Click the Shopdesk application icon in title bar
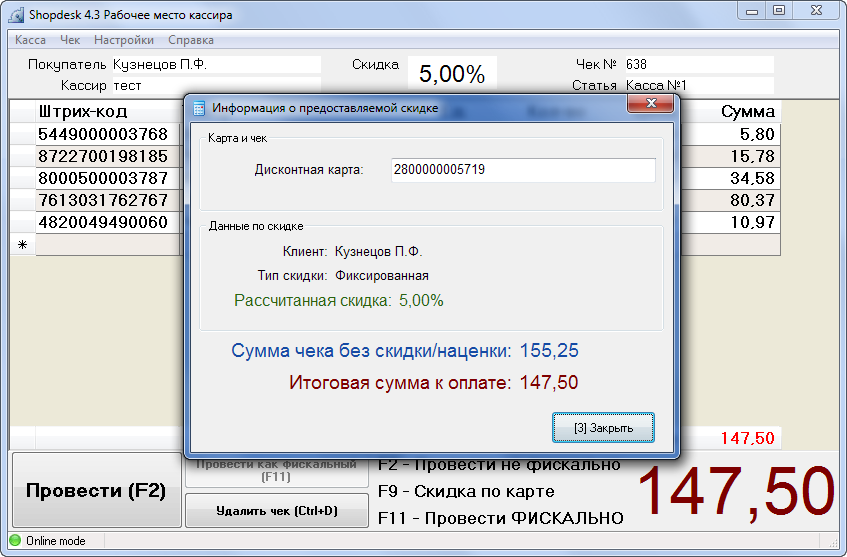Image resolution: width=847 pixels, height=557 pixels. click(17, 15)
